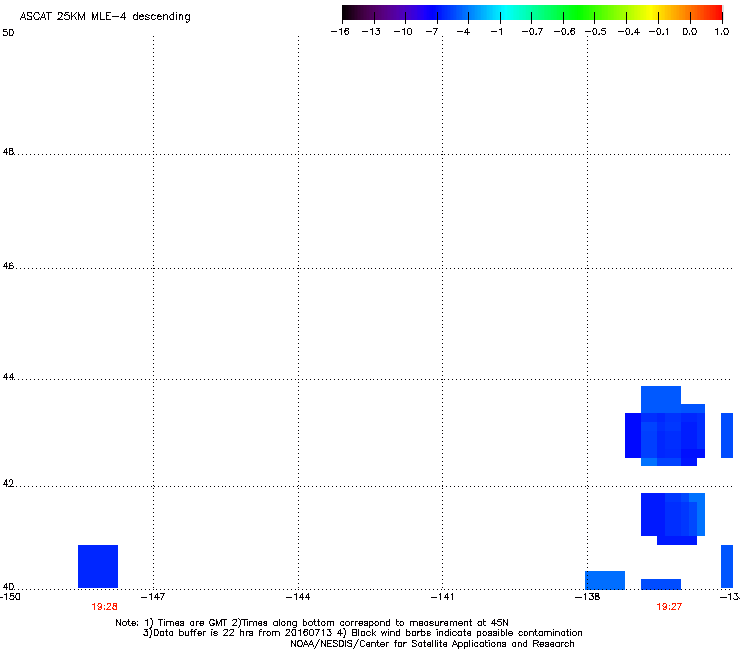Click the red 19:27 swath time
This screenshot has width=740, height=650.
click(x=669, y=607)
